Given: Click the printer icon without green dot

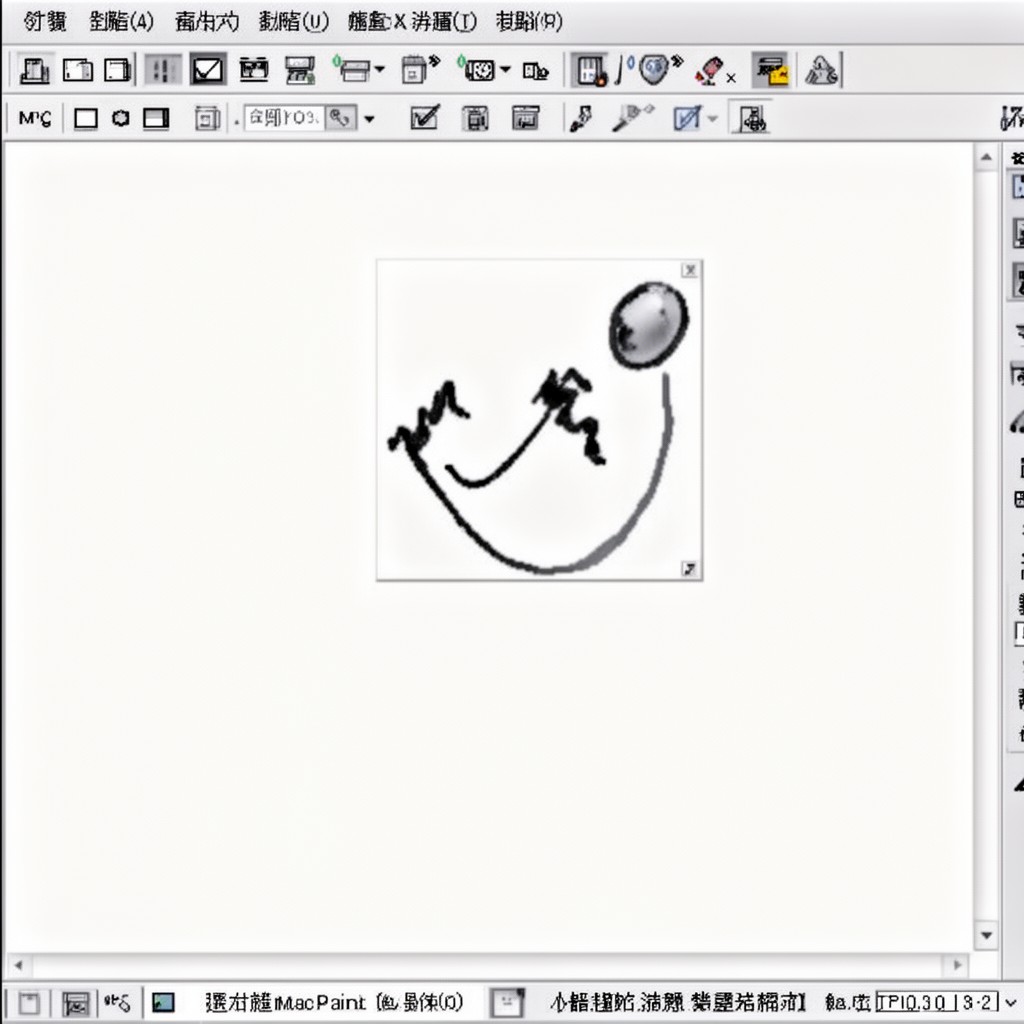Looking at the screenshot, I should (x=300, y=70).
